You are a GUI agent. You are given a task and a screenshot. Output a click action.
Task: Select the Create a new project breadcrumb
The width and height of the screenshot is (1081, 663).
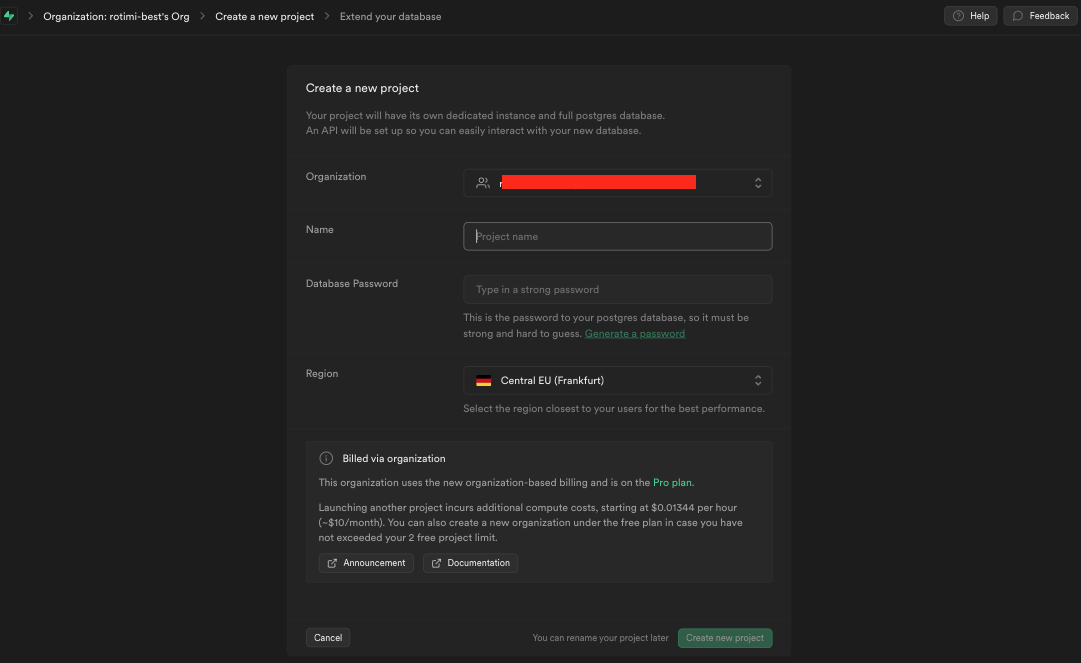pos(264,16)
